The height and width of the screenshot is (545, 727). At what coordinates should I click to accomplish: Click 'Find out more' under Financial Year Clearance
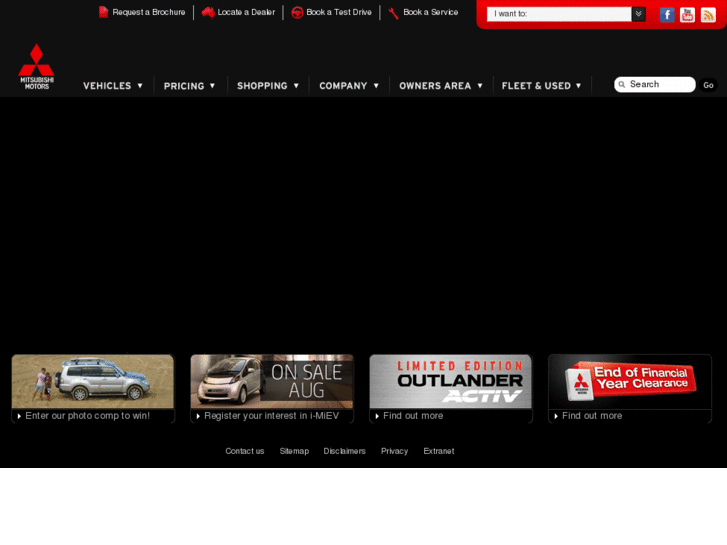point(592,416)
